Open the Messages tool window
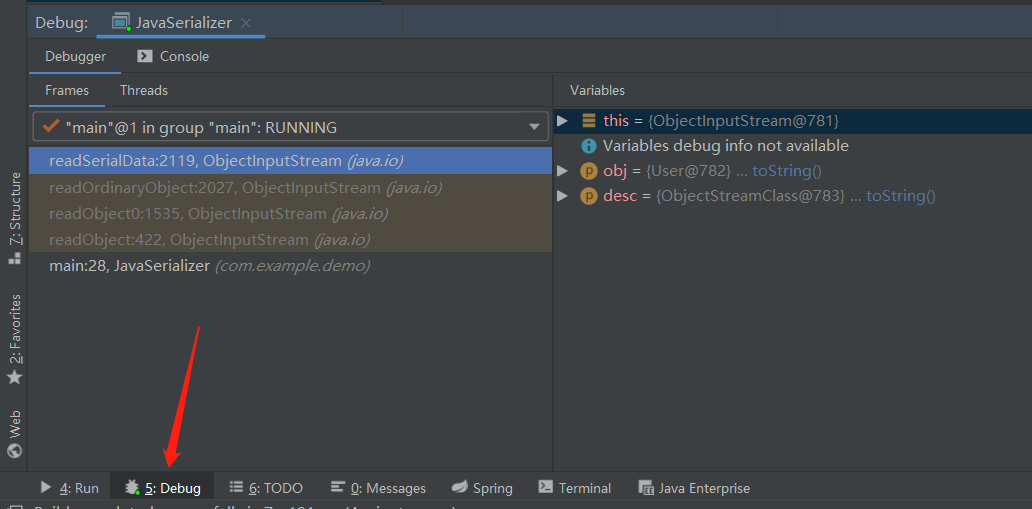 (x=378, y=488)
